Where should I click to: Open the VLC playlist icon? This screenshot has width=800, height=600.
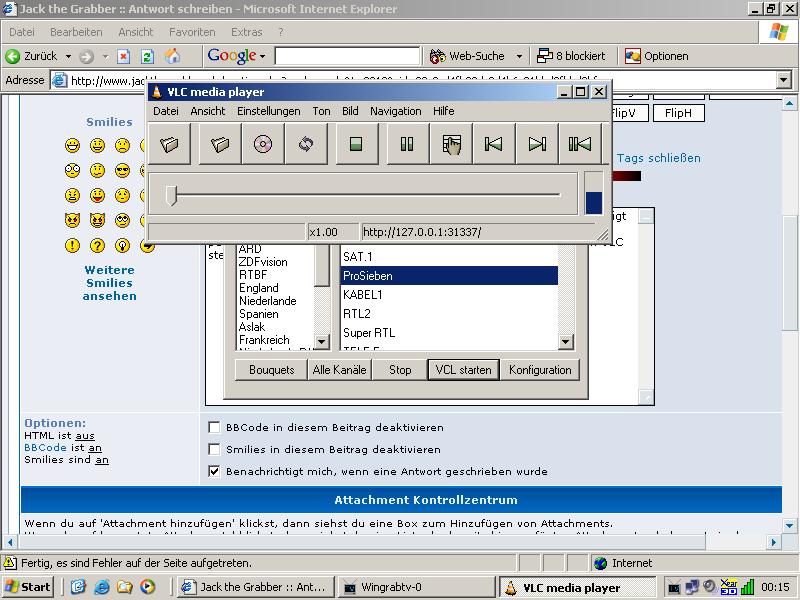pos(451,144)
